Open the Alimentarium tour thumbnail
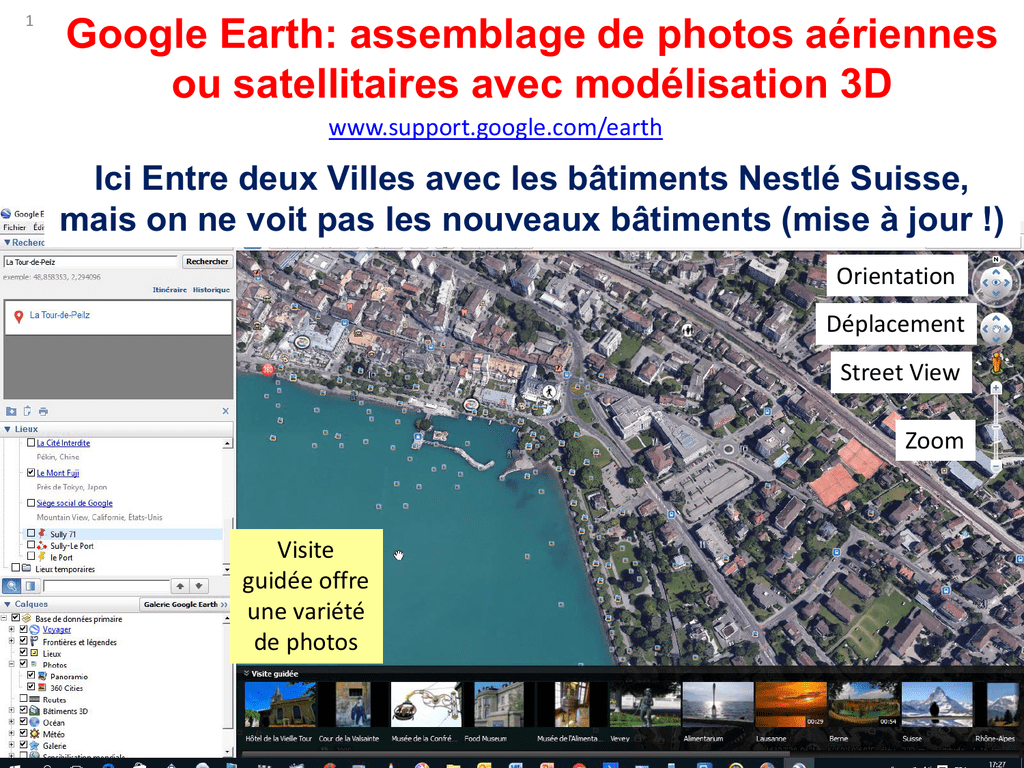Image resolution: width=1024 pixels, height=768 pixels. click(x=717, y=704)
